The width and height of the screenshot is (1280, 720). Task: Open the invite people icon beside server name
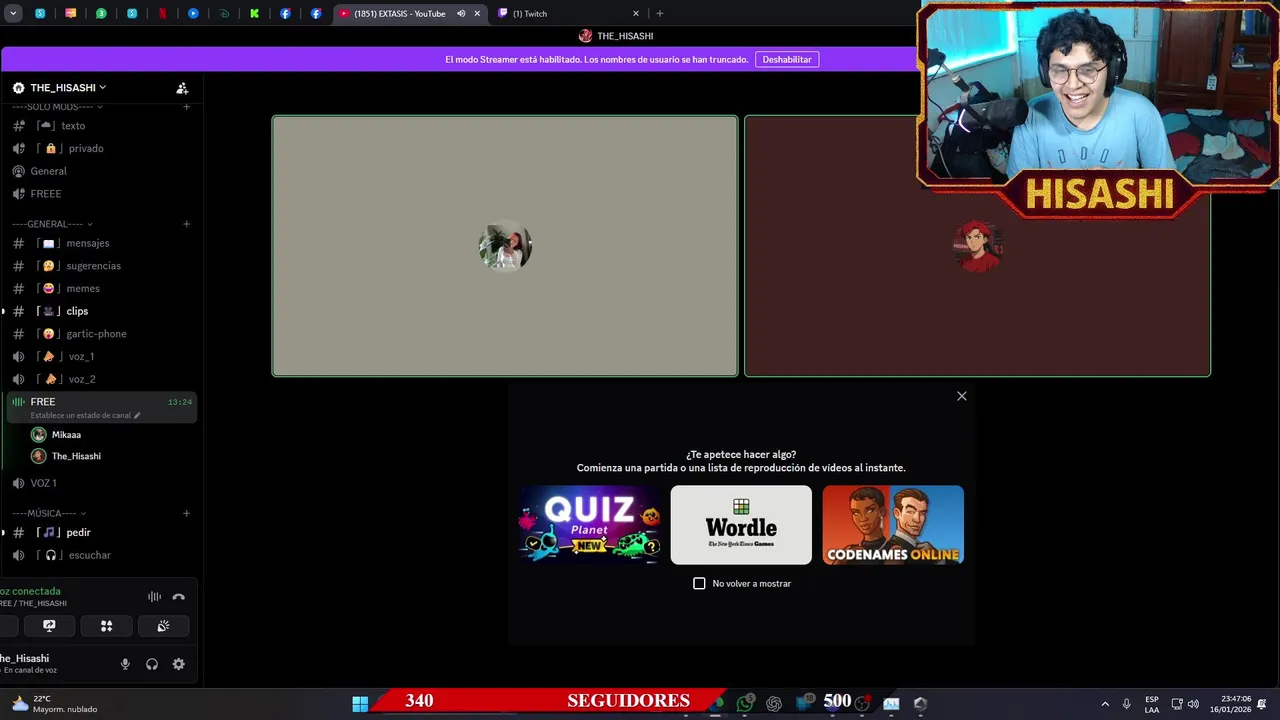[x=182, y=88]
